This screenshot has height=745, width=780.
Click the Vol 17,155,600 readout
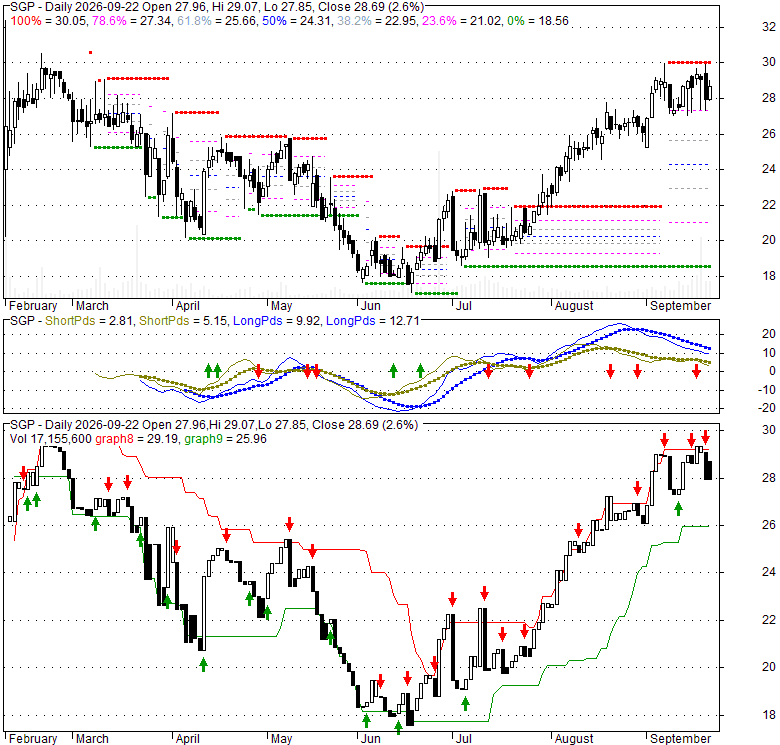pos(50,439)
